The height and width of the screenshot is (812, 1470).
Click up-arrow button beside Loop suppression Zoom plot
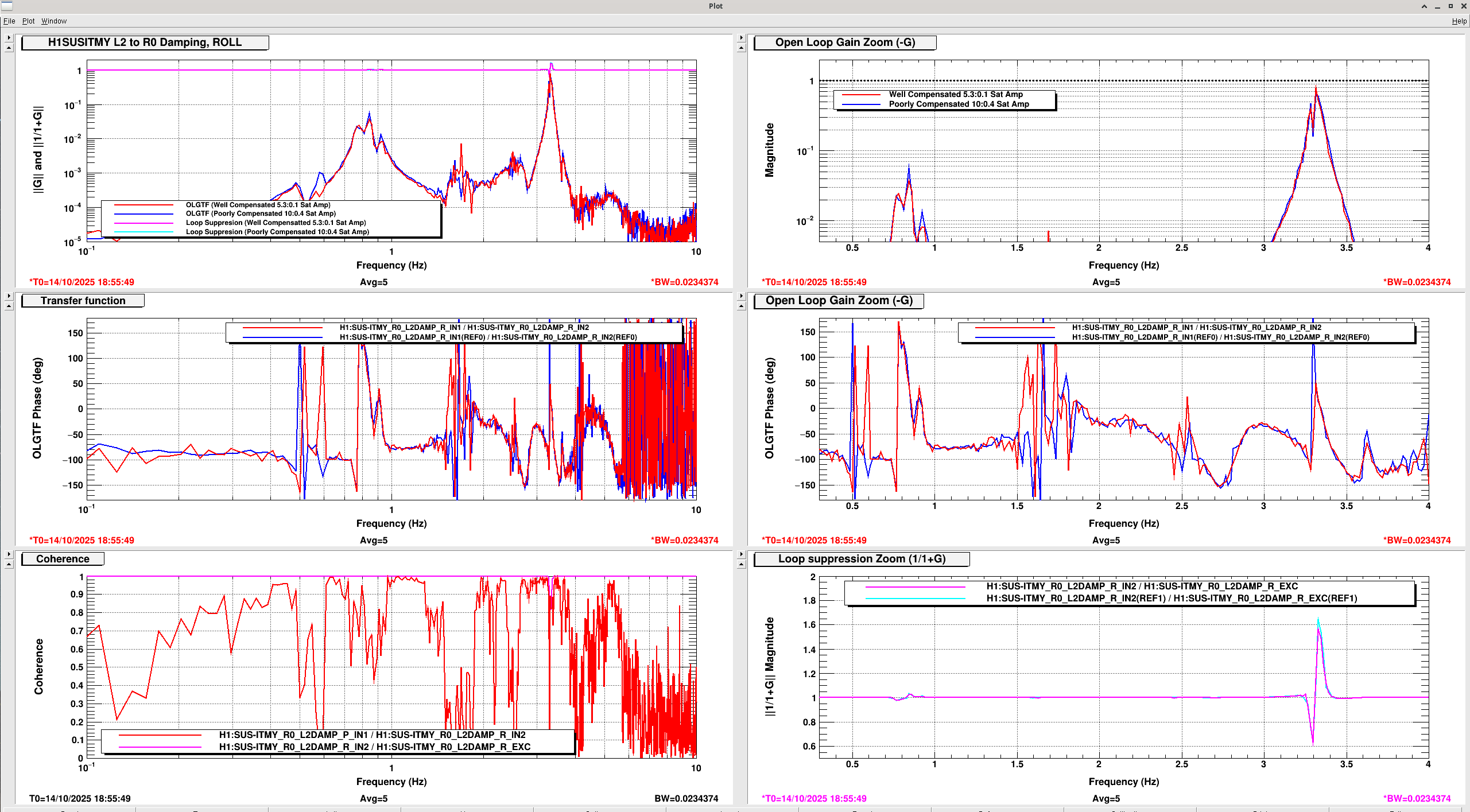tap(741, 564)
